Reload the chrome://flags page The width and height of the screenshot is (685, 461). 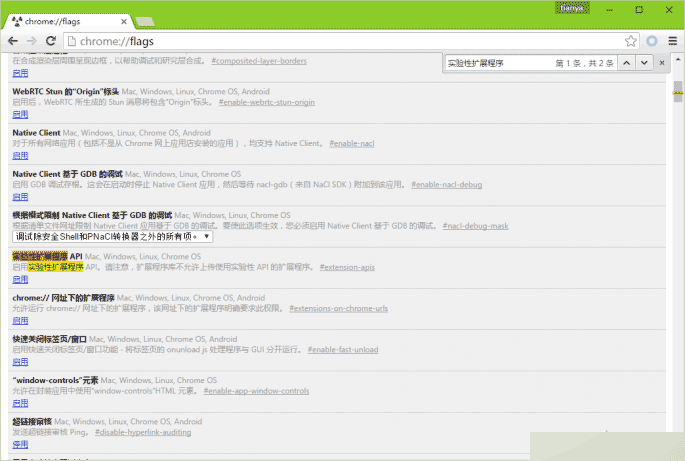pos(51,41)
